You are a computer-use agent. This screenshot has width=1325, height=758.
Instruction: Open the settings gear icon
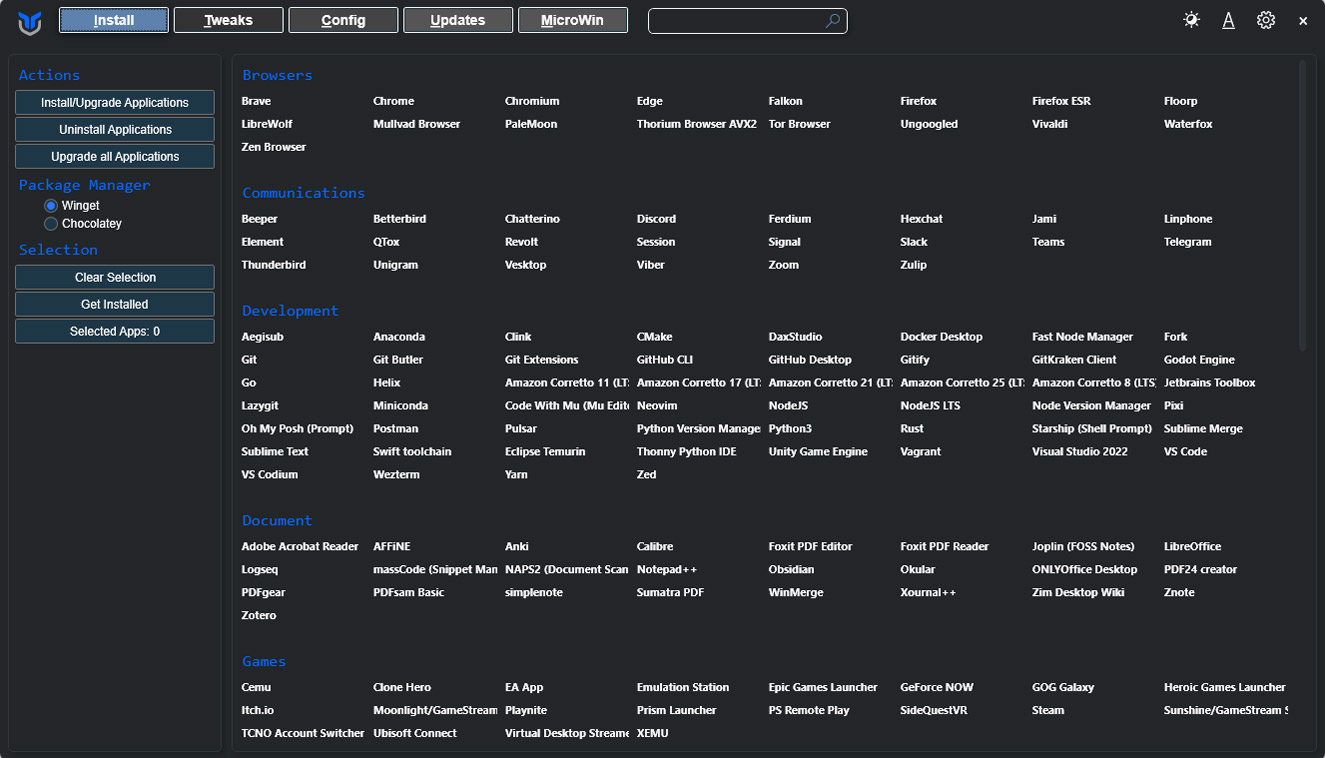(x=1266, y=20)
